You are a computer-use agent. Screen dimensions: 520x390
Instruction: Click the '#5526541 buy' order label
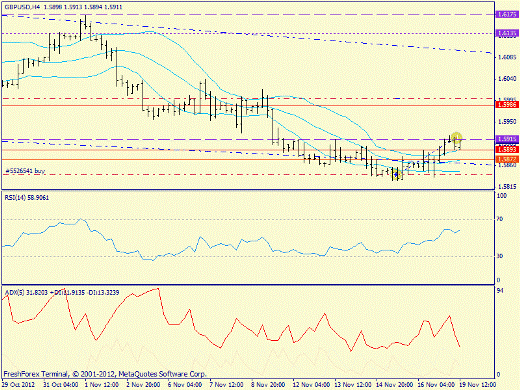[25, 171]
